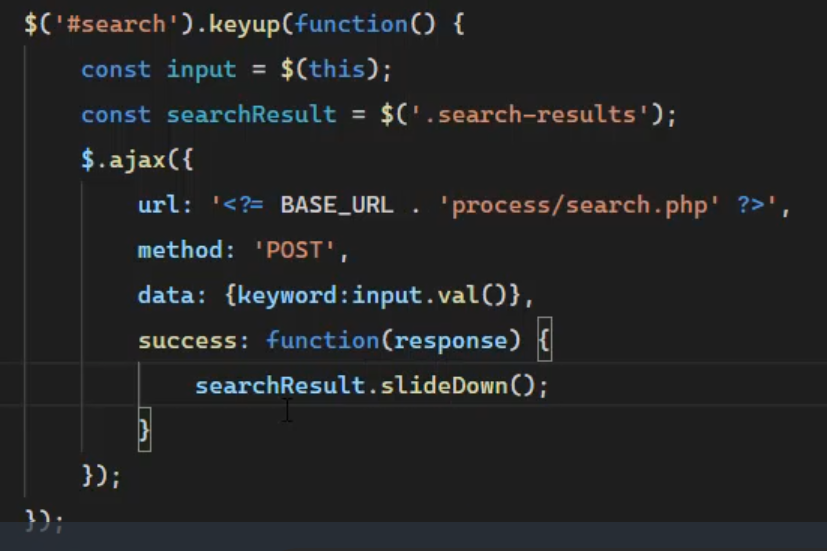Click the val method call
The width and height of the screenshot is (827, 551).
458,296
